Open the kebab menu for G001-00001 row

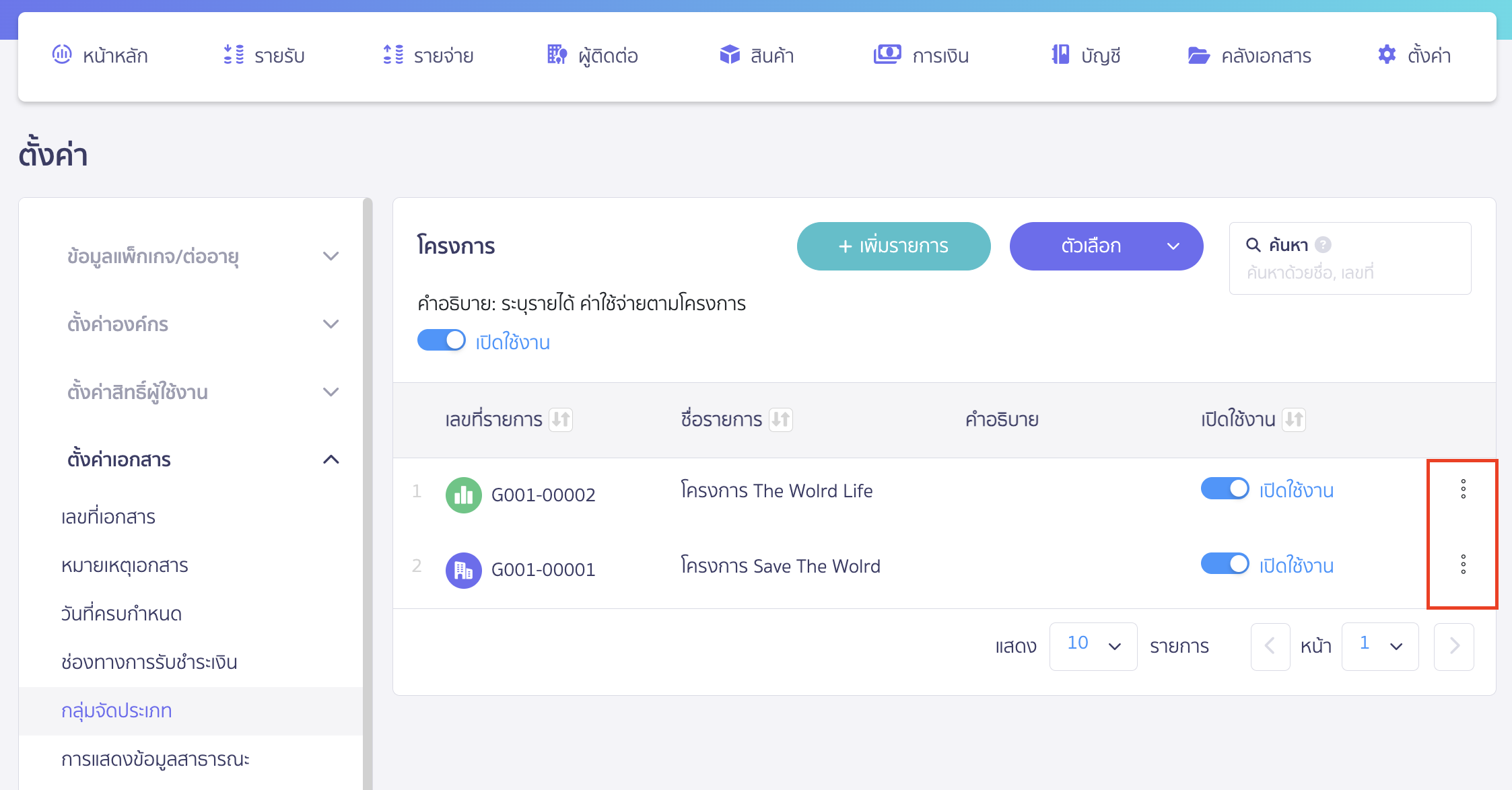click(x=1463, y=565)
